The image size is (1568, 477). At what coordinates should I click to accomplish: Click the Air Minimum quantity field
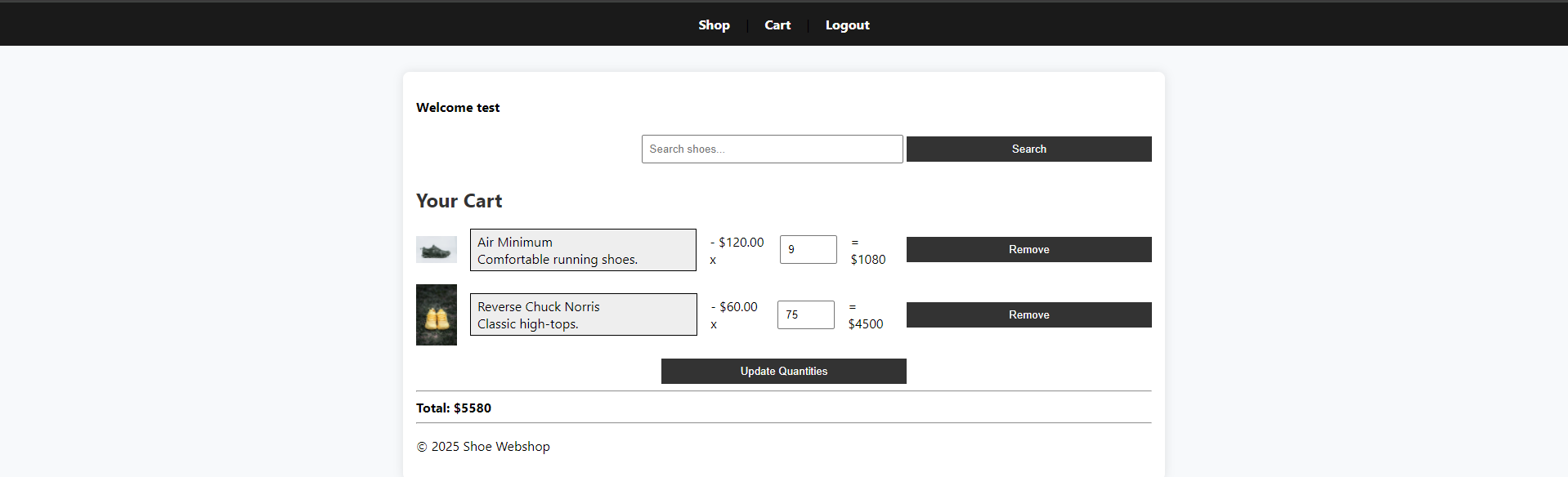(x=808, y=250)
